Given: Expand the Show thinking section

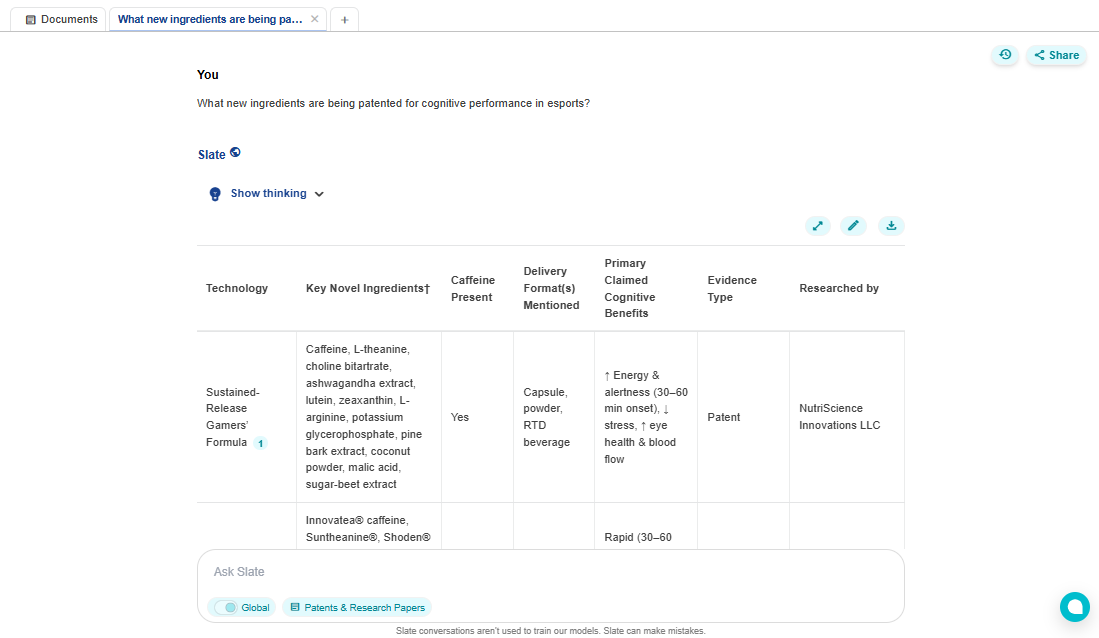Looking at the screenshot, I should 268,194.
